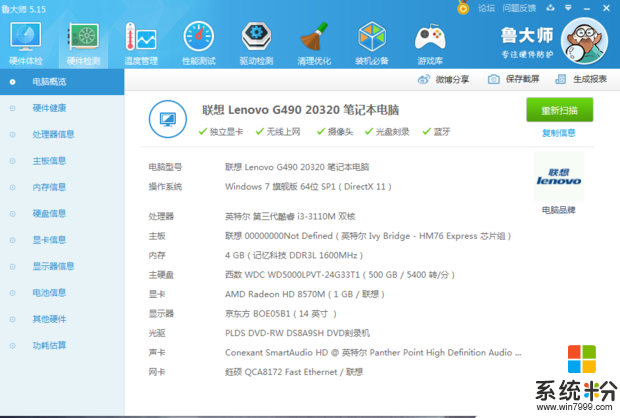
Task: Select 电脑概览 in the sidebar
Action: pos(62,82)
